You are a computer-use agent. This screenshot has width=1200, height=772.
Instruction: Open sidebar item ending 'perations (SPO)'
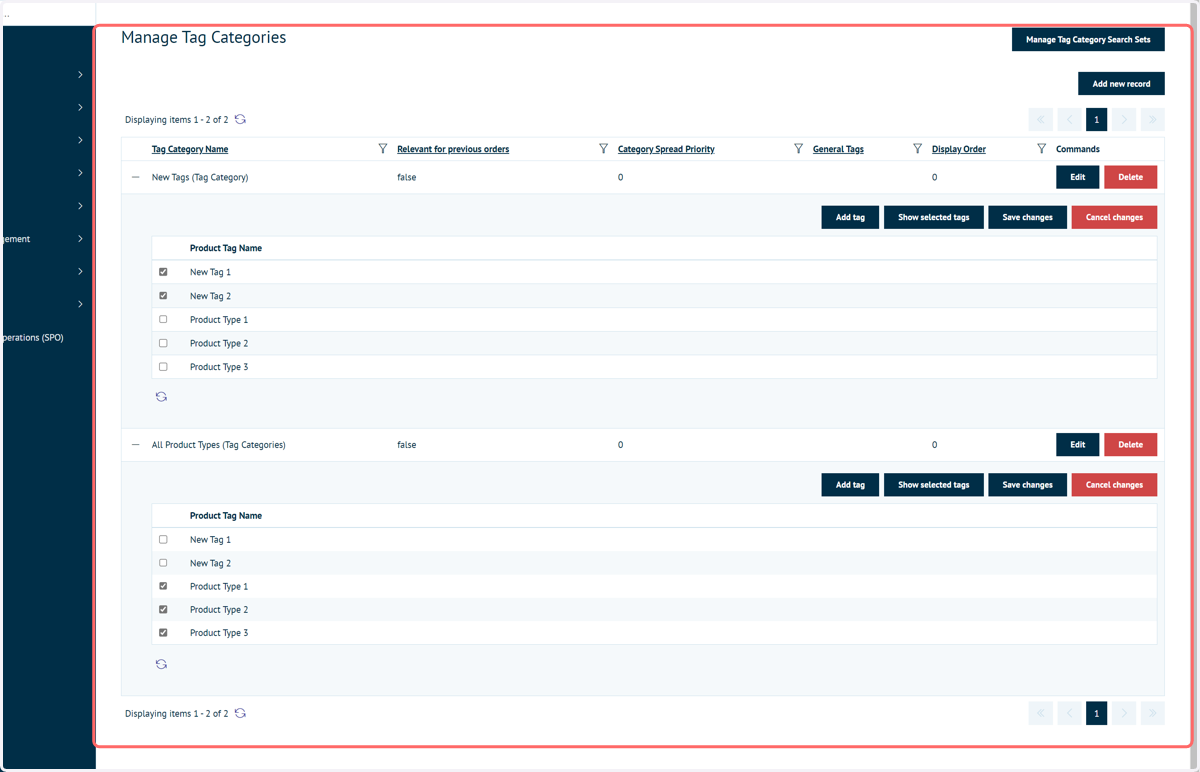pos(34,338)
